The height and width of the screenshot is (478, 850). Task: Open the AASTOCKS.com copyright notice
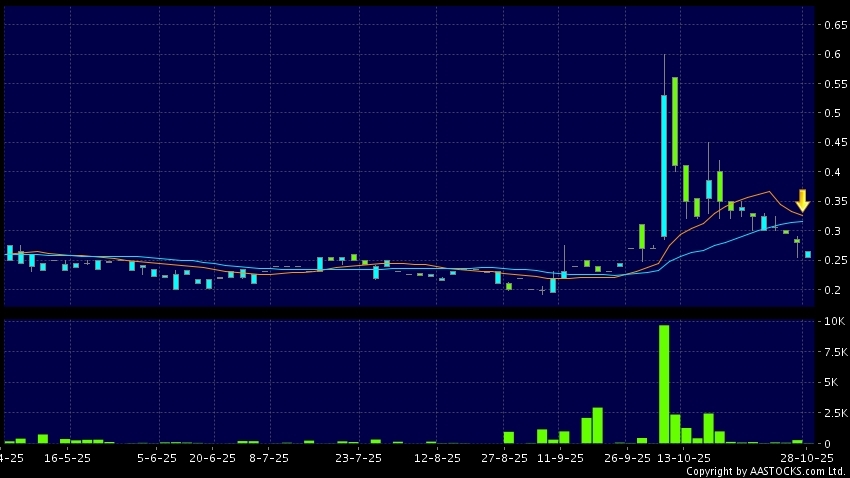click(x=764, y=471)
